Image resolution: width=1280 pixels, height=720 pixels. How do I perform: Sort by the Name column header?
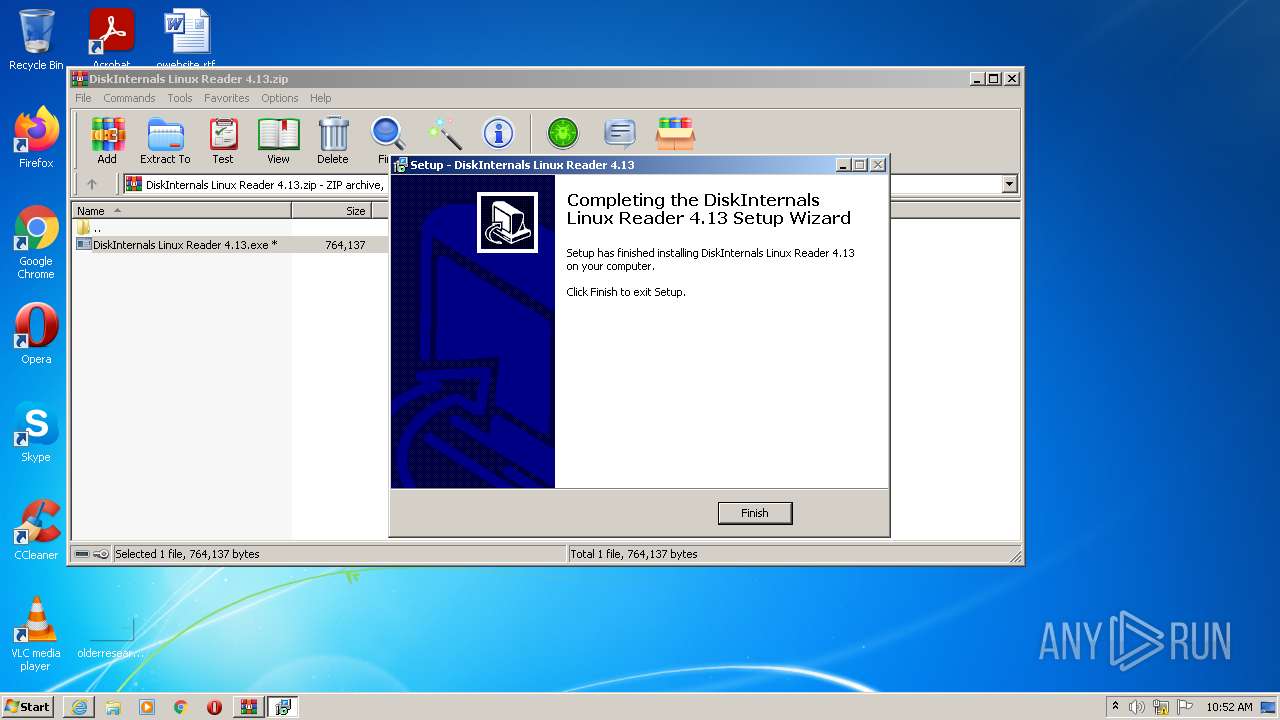[182, 210]
